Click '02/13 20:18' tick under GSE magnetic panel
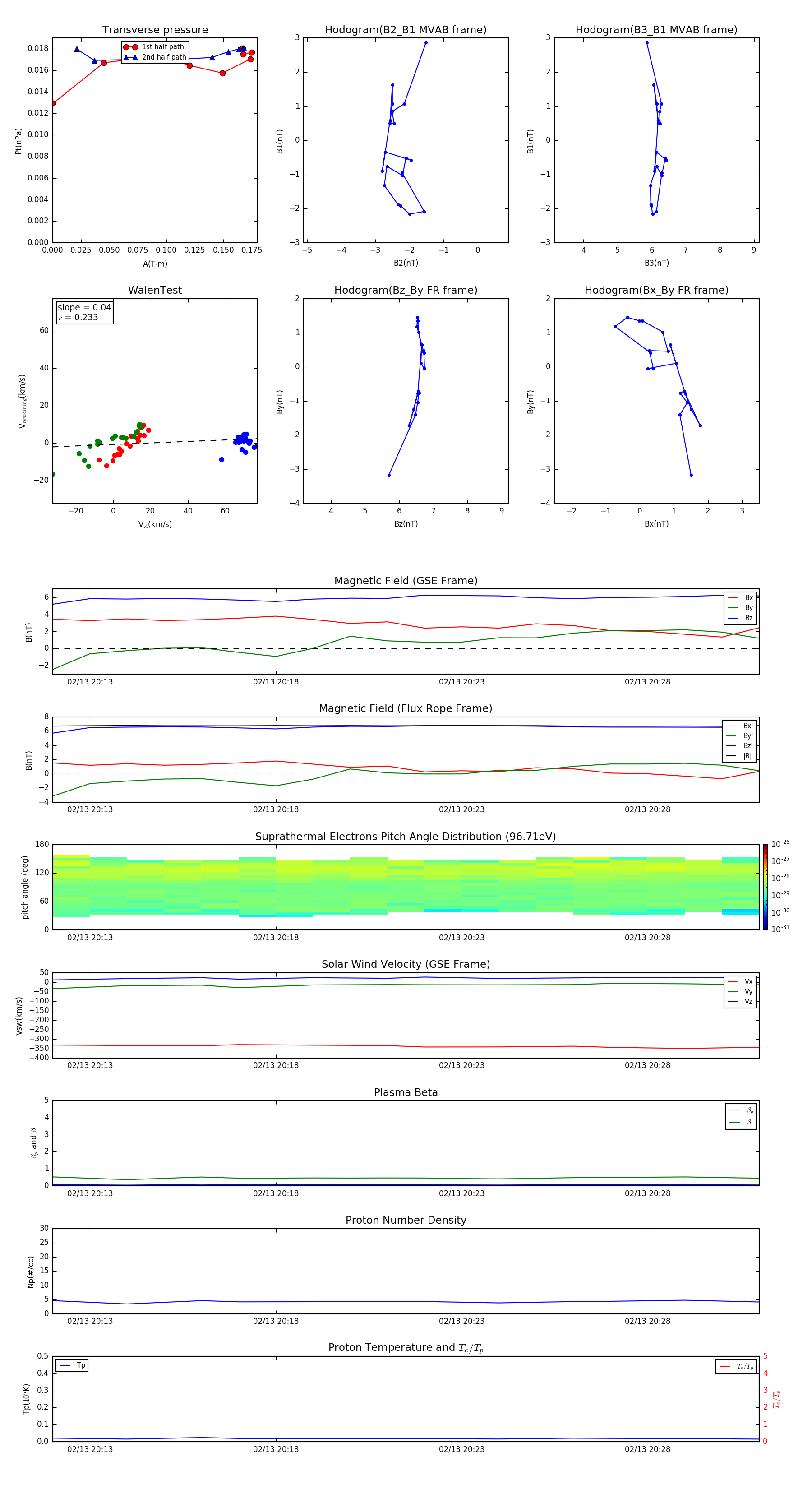The image size is (812, 1489). [x=276, y=682]
